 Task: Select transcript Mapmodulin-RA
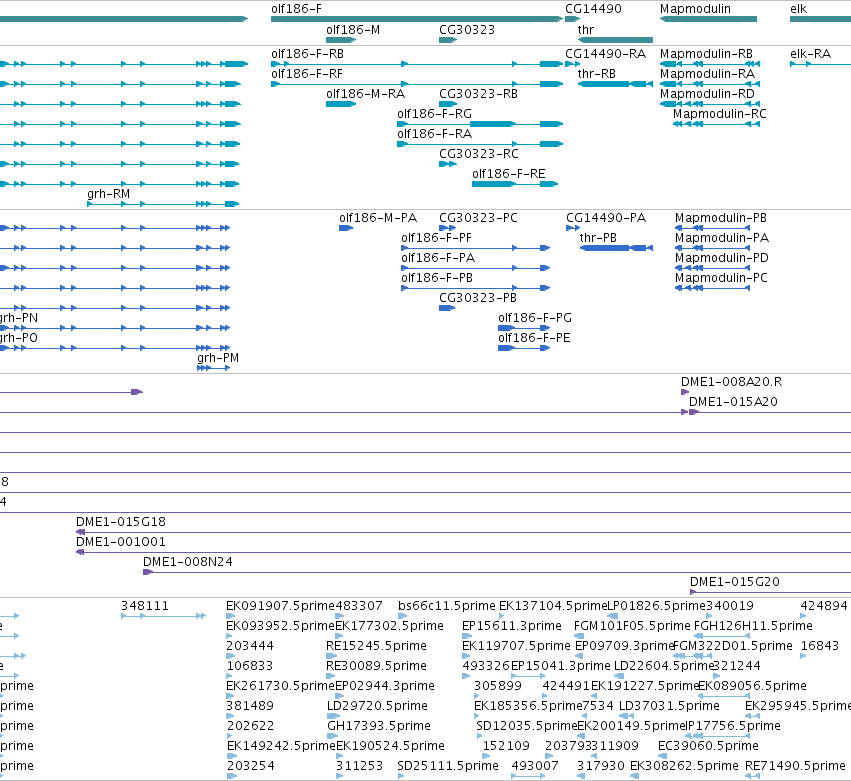click(710, 84)
